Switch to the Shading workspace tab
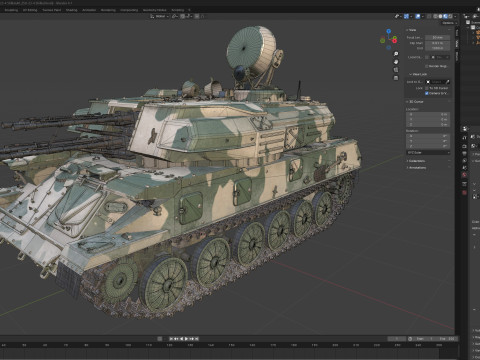This screenshot has width=480, height=360. (x=72, y=10)
